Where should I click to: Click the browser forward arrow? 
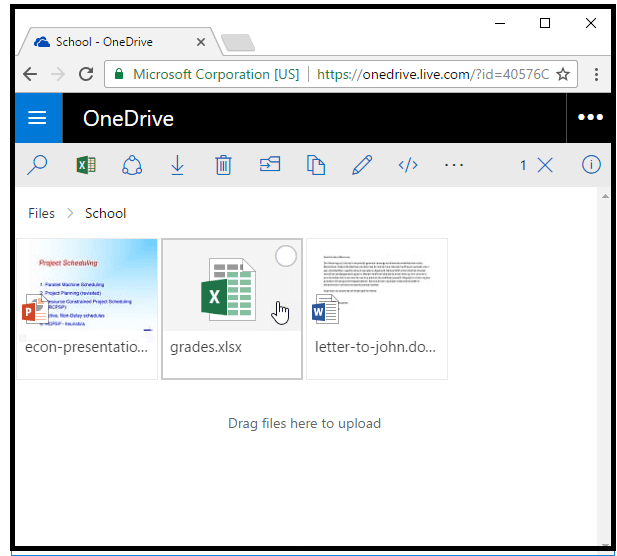point(58,74)
